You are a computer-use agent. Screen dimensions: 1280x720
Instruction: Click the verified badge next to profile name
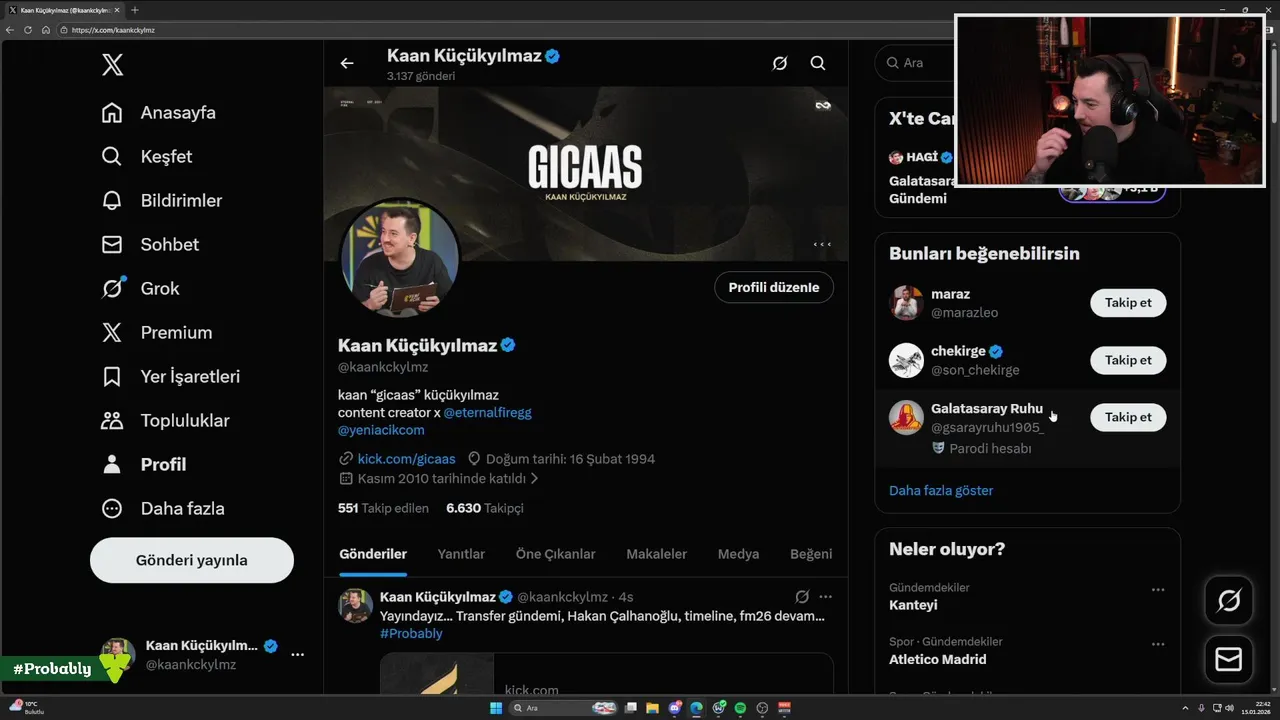[x=508, y=345]
